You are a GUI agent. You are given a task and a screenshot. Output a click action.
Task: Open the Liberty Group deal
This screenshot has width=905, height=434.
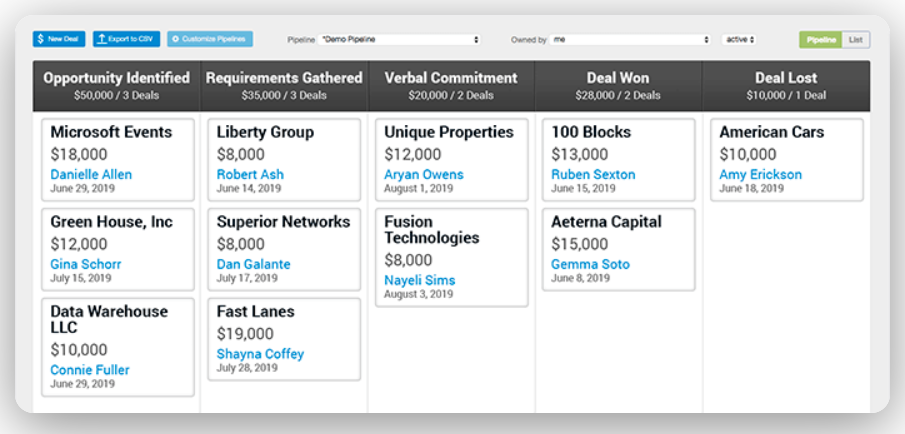coord(265,132)
